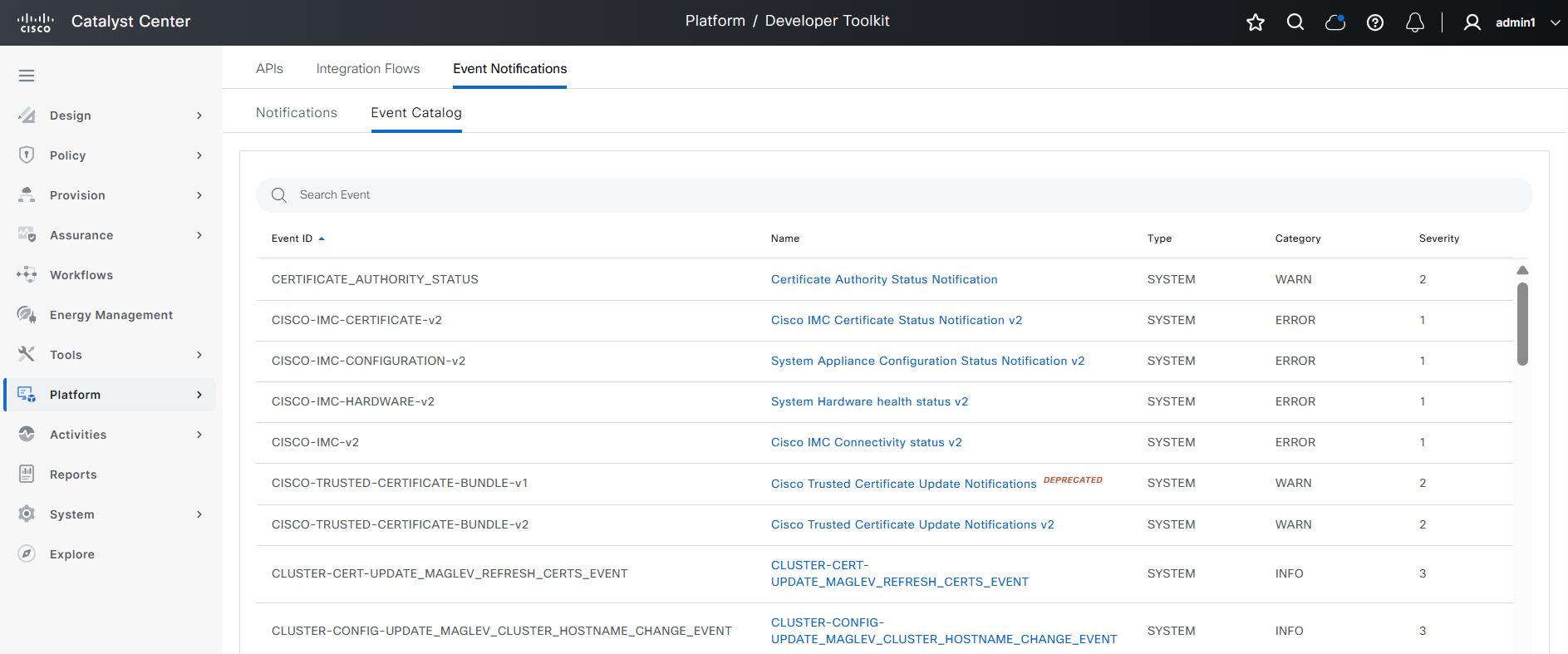Click the cloud status icon
This screenshot has width=1568, height=654.
click(1335, 22)
